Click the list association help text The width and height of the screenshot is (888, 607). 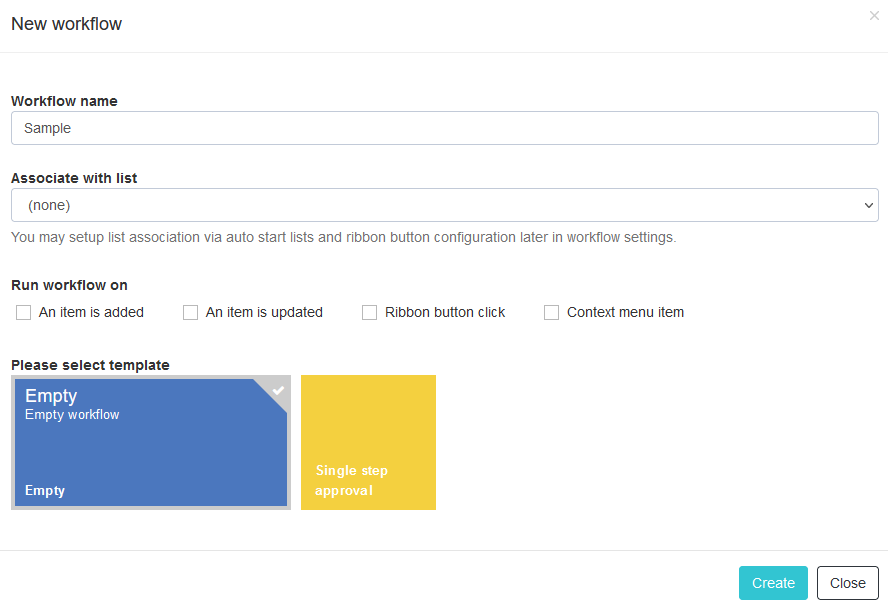pyautogui.click(x=343, y=237)
